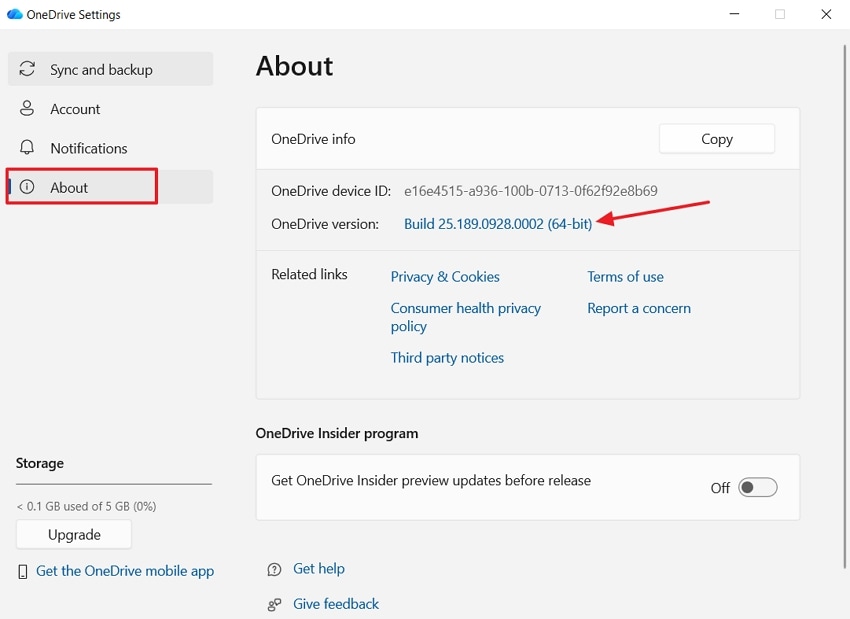This screenshot has height=619, width=850.
Task: Click the Upgrade storage button
Action: pos(73,534)
